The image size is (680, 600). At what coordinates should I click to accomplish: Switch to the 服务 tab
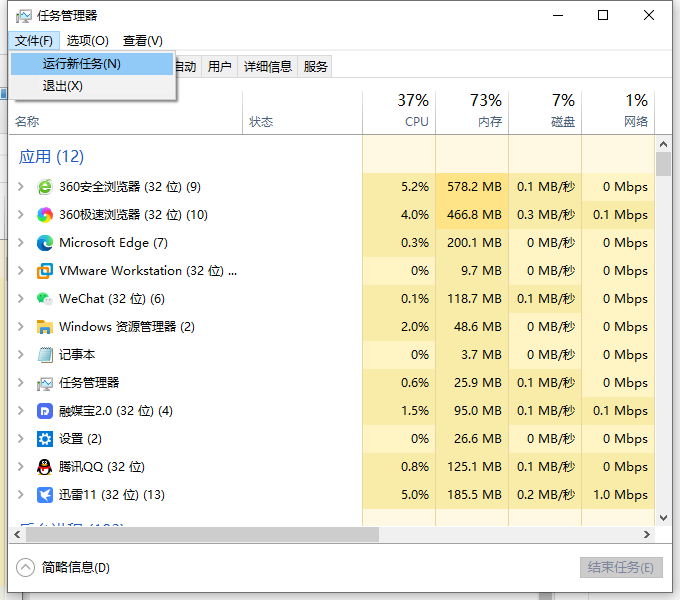[x=316, y=67]
